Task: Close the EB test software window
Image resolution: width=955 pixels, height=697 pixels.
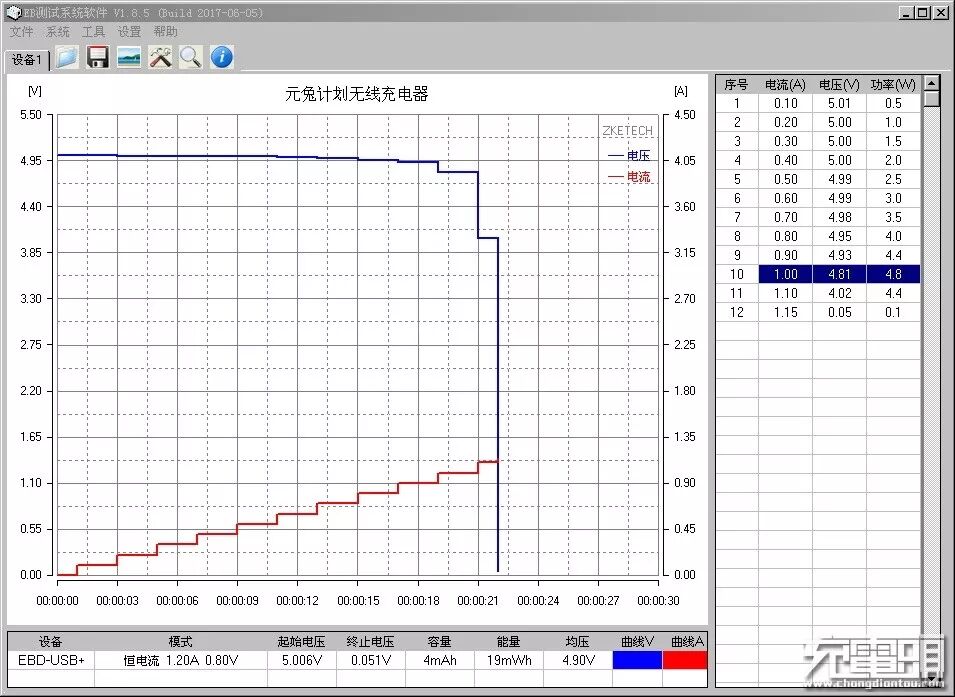Action: pyautogui.click(x=939, y=12)
